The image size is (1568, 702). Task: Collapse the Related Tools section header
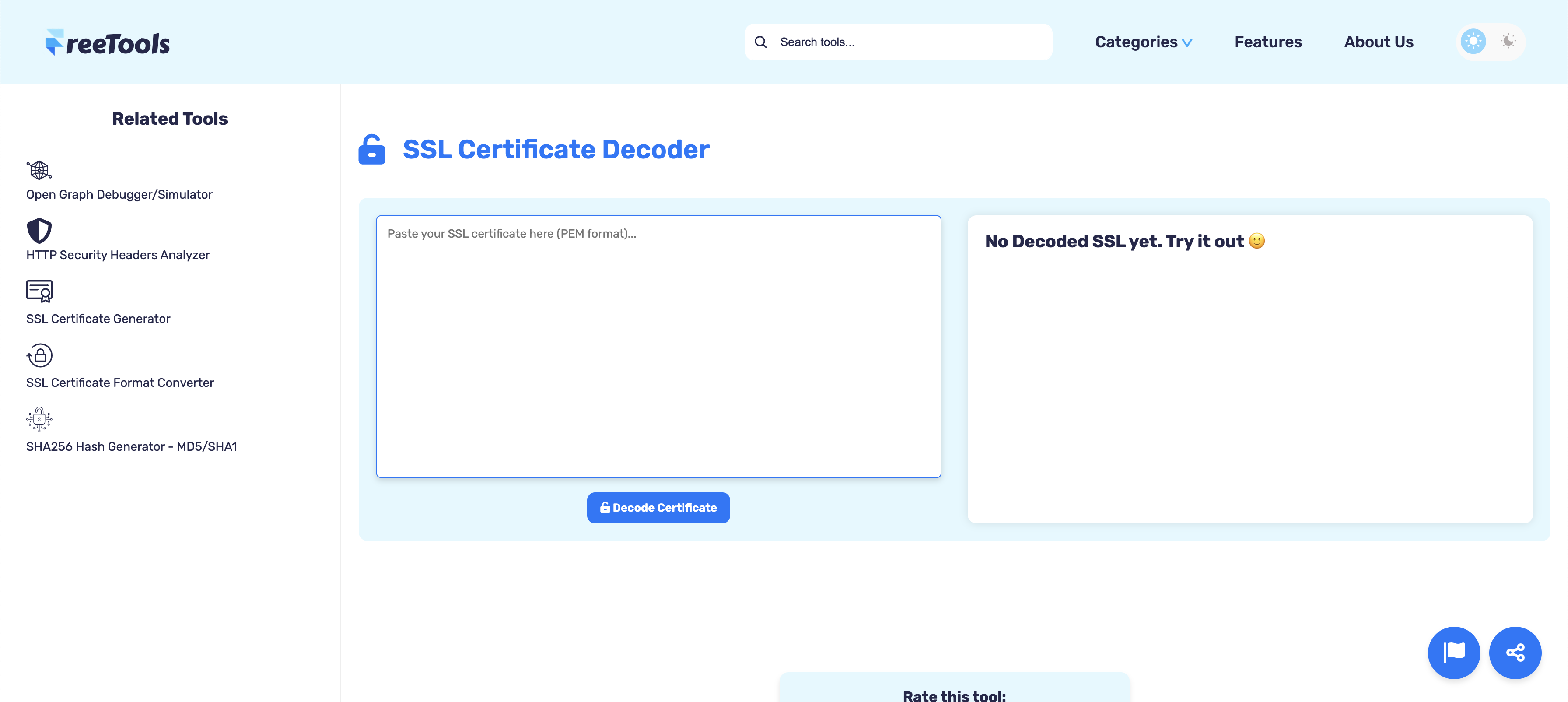pos(169,119)
